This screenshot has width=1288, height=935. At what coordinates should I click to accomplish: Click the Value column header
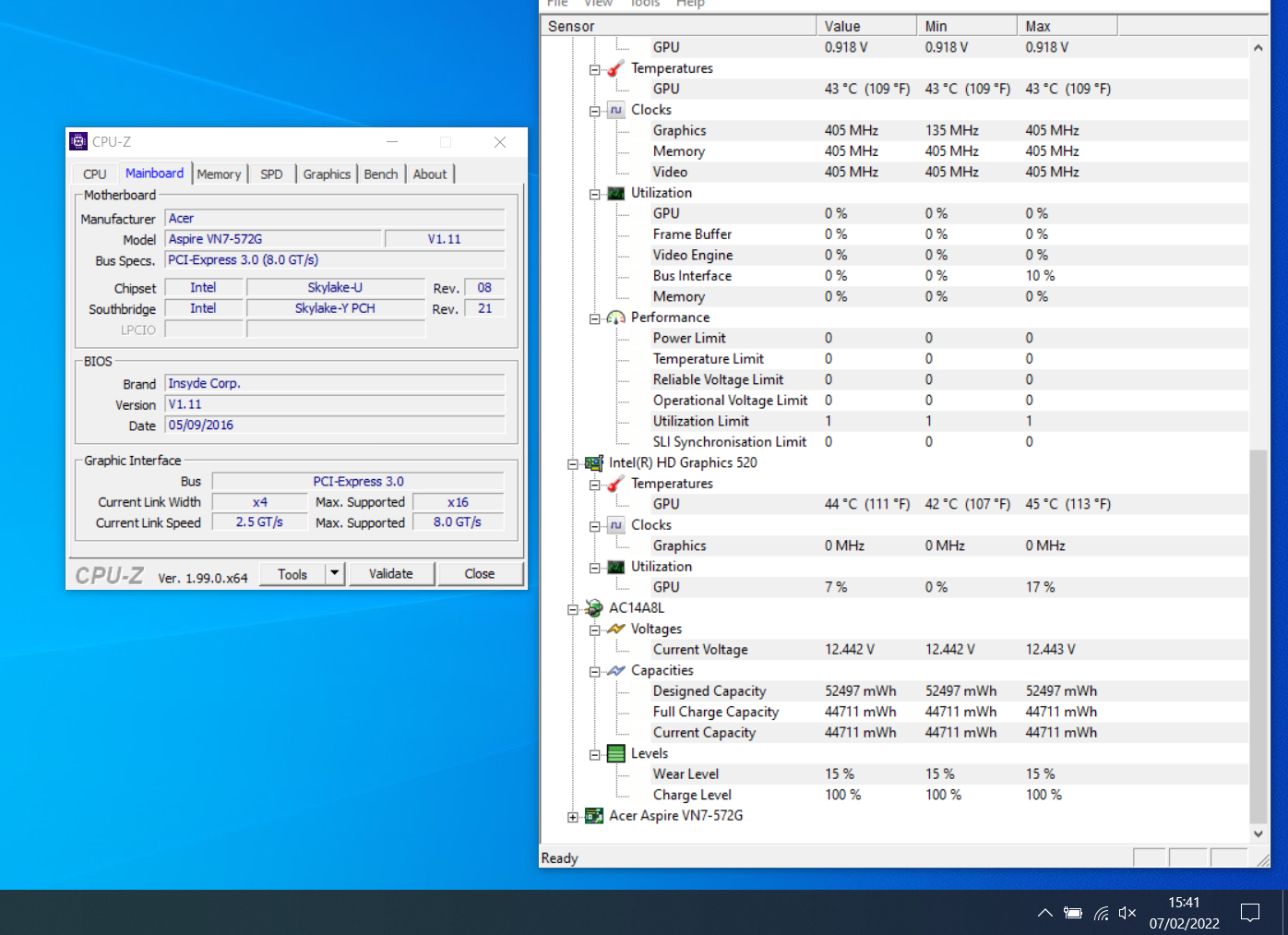(x=866, y=26)
